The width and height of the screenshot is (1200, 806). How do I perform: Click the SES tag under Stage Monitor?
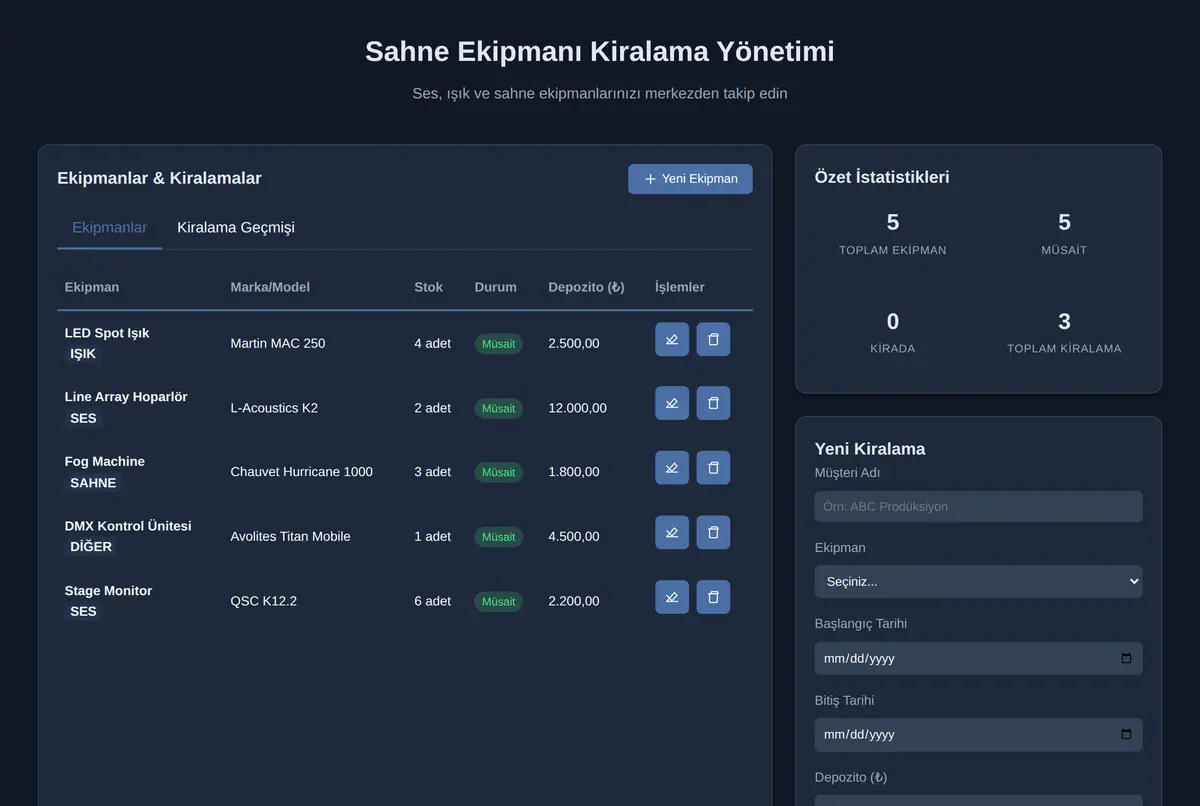[x=83, y=612]
